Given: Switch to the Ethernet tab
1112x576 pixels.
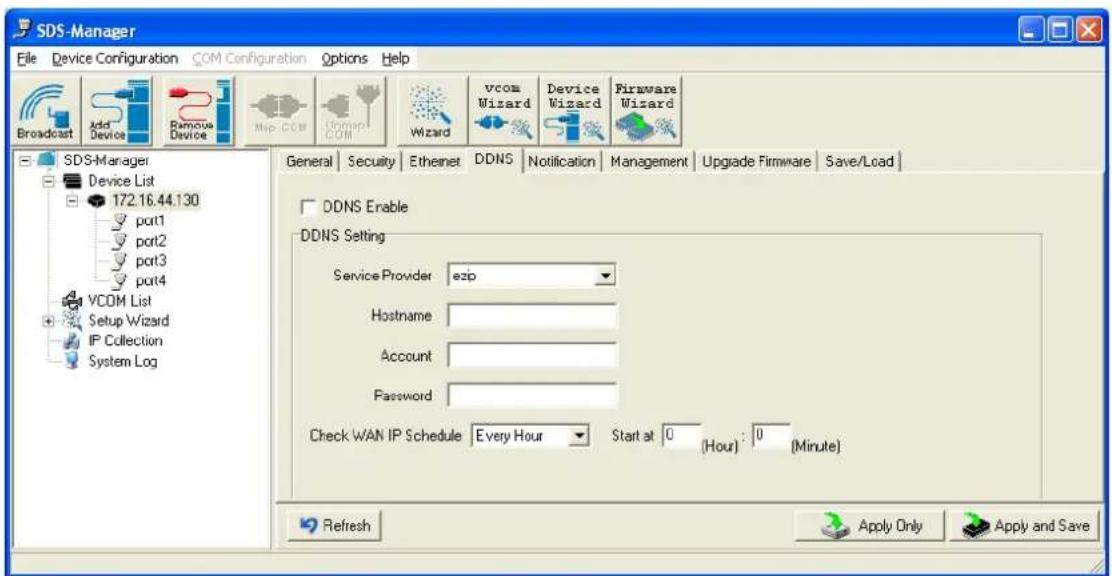Looking at the screenshot, I should (x=435, y=162).
